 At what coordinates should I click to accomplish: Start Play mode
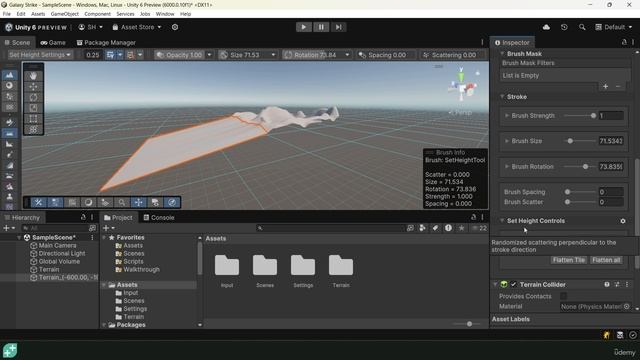coord(303,27)
